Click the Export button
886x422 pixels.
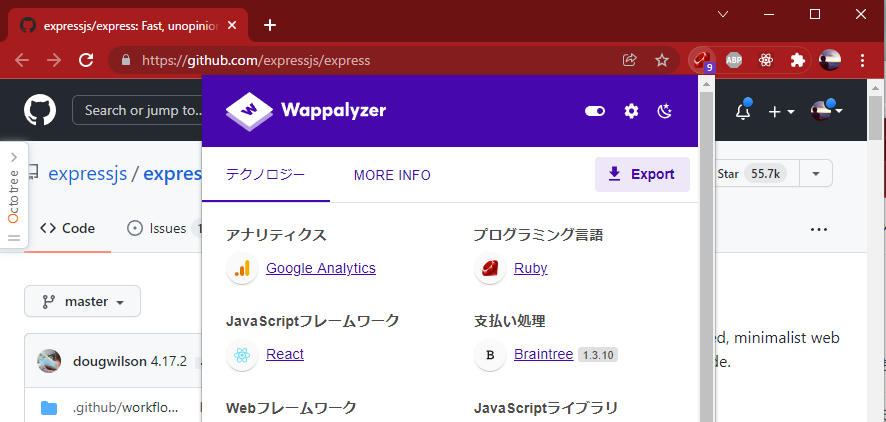pyautogui.click(x=642, y=174)
